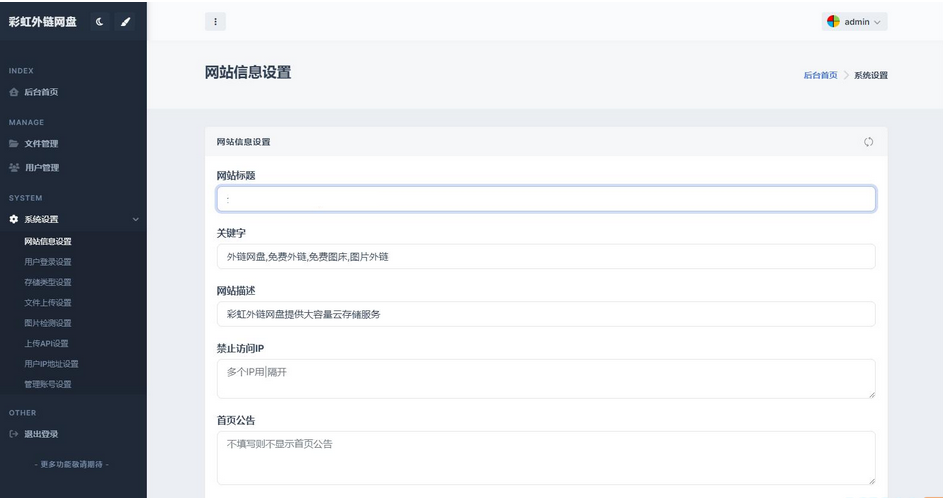The height and width of the screenshot is (498, 943).
Task: Click users icon beside 用户管理
Action: point(14,167)
